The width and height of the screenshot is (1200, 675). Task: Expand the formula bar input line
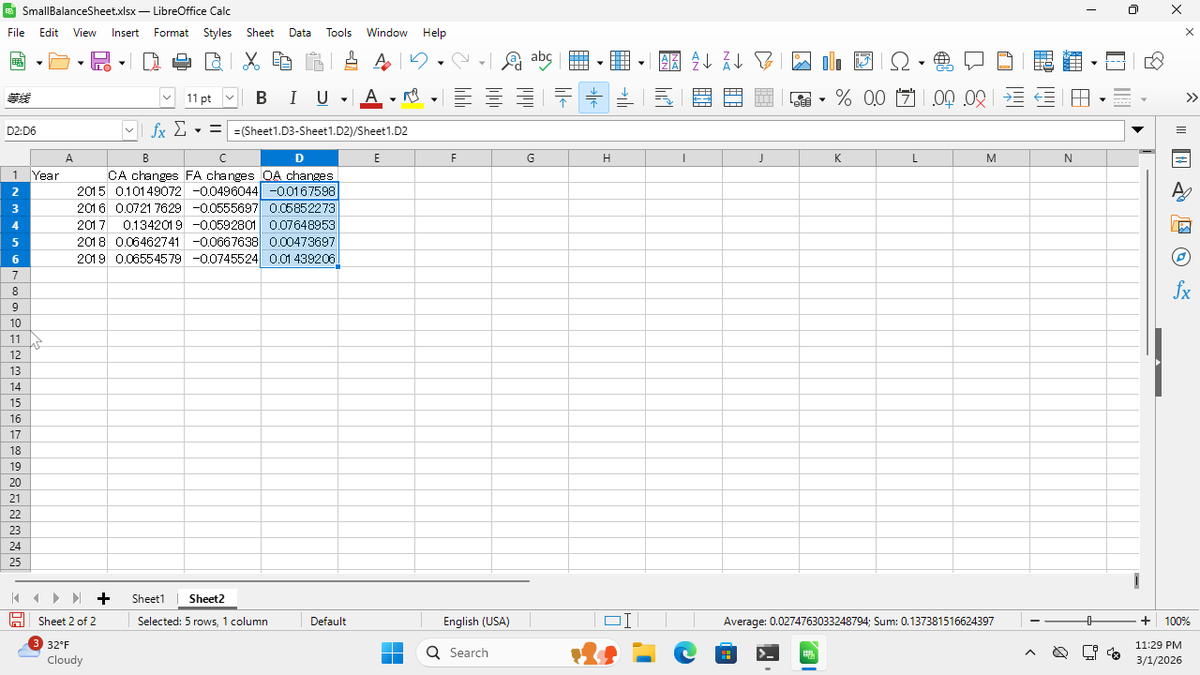point(1137,131)
